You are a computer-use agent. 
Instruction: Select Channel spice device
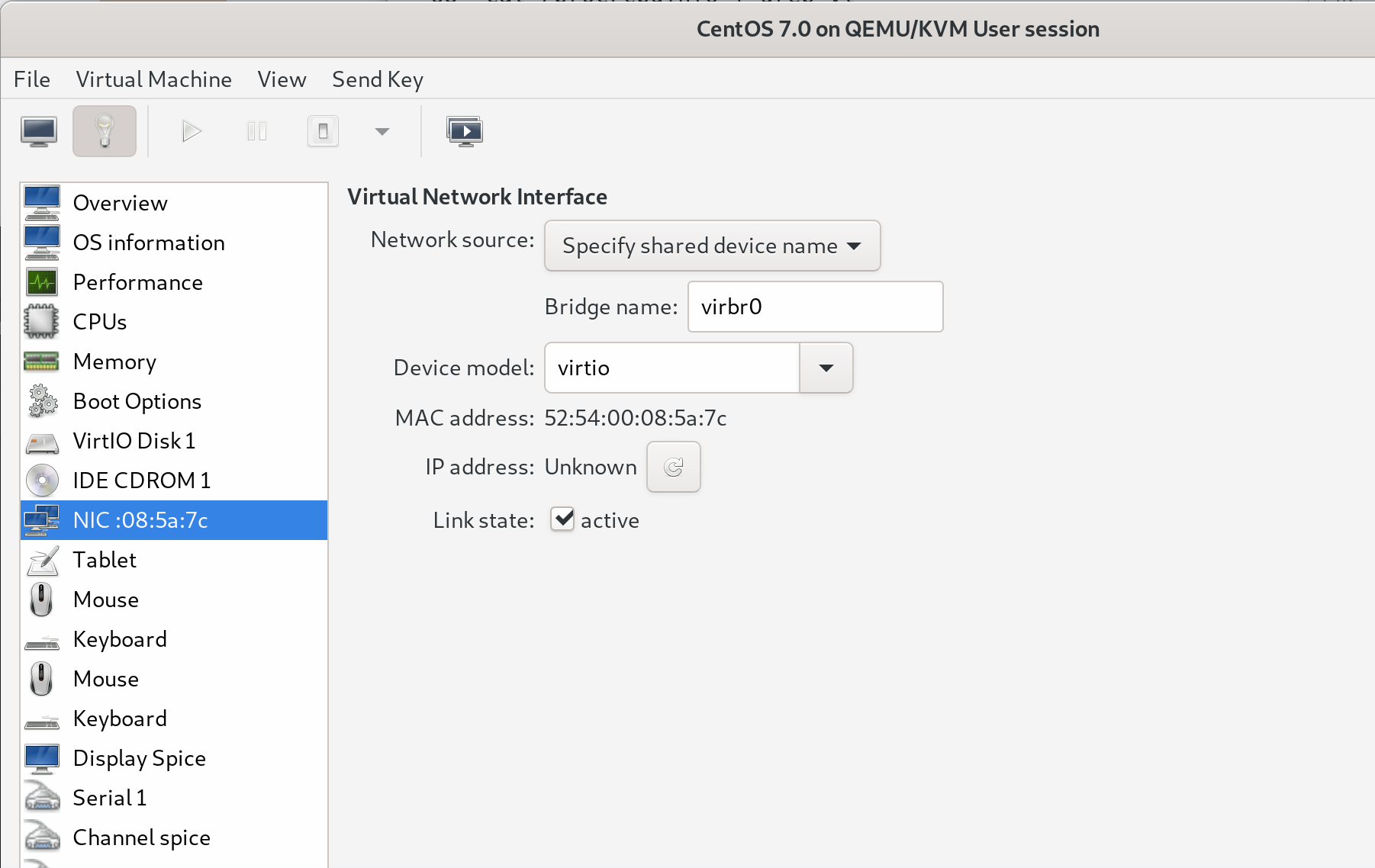tap(174, 837)
